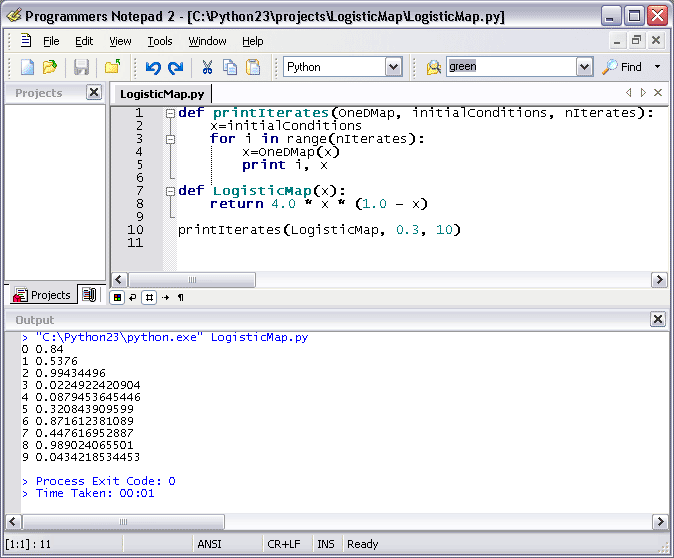Open the dropdown arrow next to Find
The height and width of the screenshot is (558, 674).
[657, 67]
